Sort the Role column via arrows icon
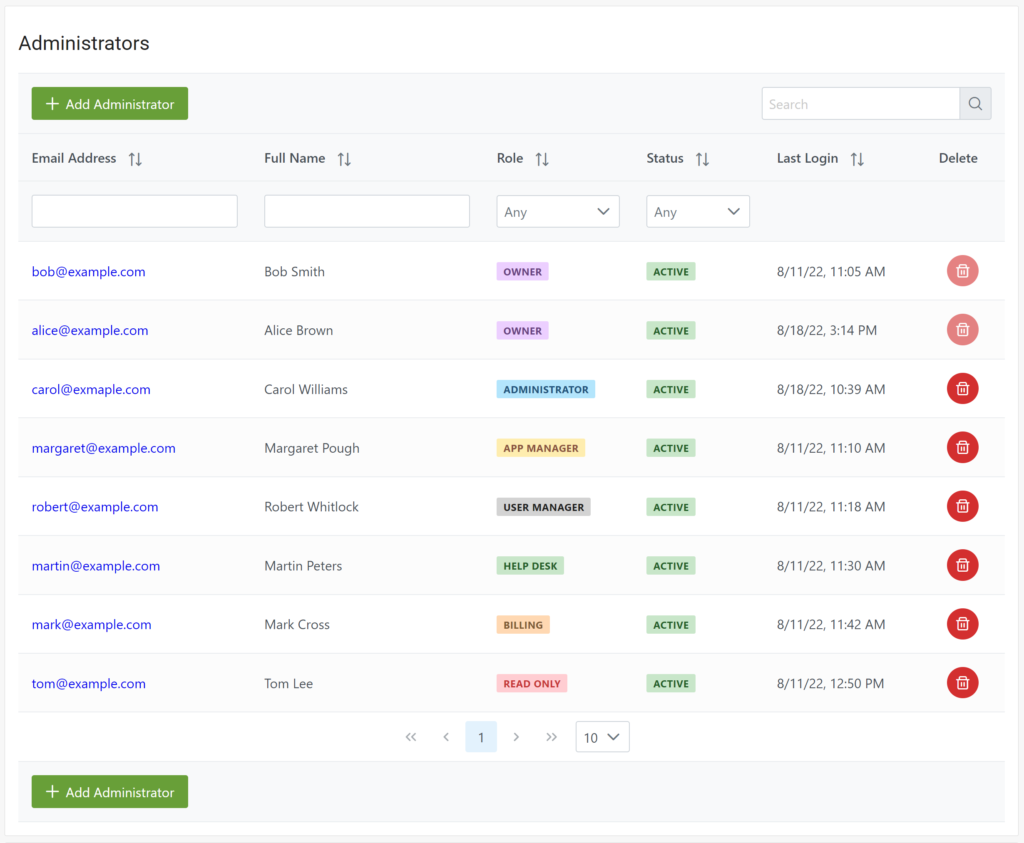The image size is (1024, 843). pos(542,159)
